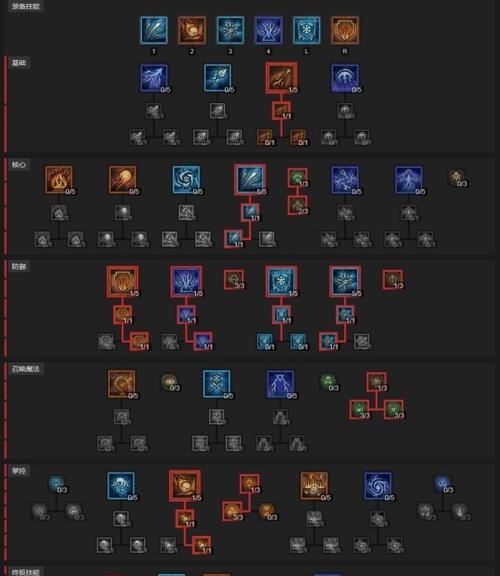Select Ice Shards core skill showing 5/5
The height and width of the screenshot is (576, 500).
coord(250,179)
